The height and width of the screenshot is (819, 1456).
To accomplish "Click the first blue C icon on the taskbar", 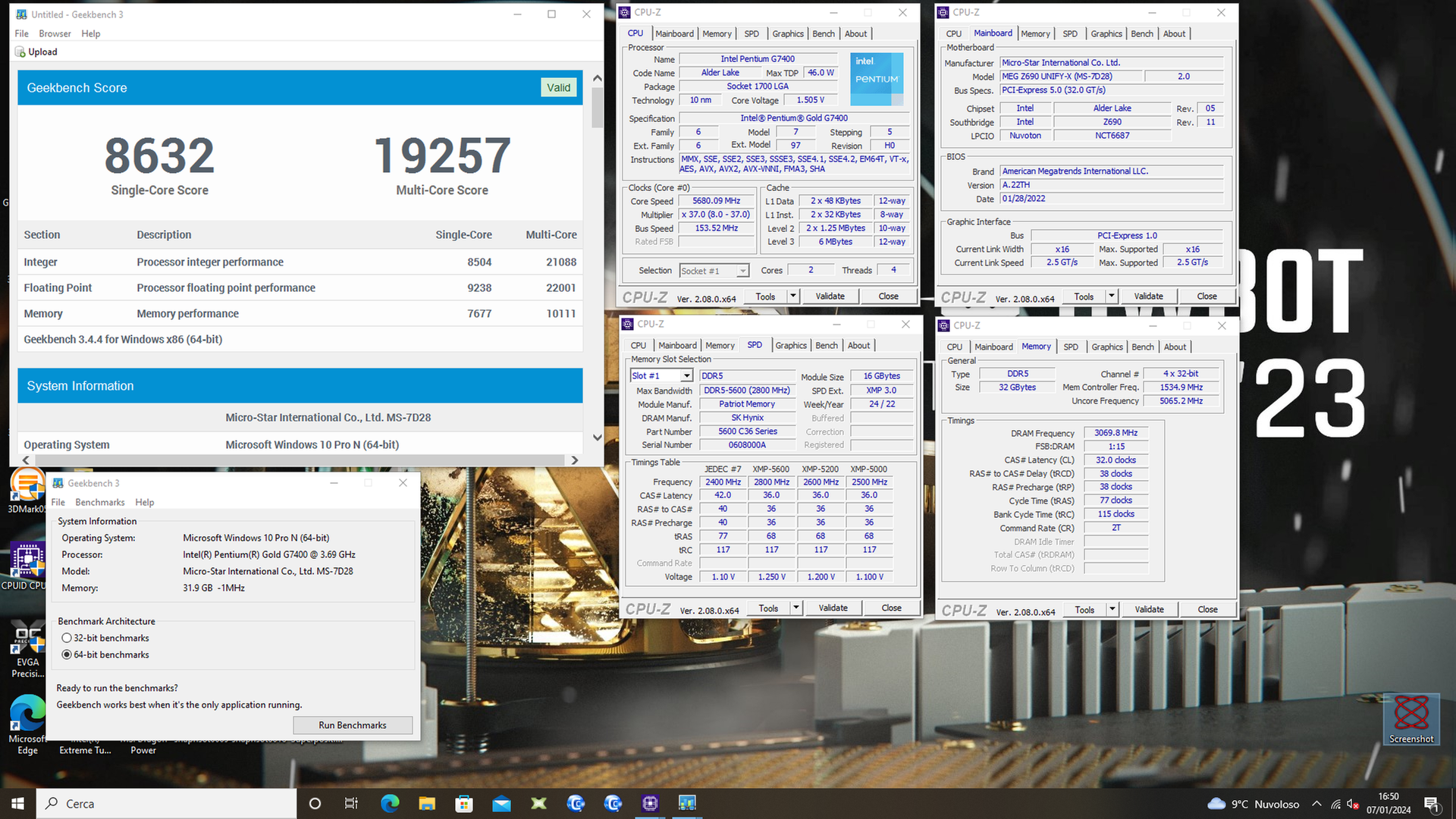I will (x=575, y=803).
